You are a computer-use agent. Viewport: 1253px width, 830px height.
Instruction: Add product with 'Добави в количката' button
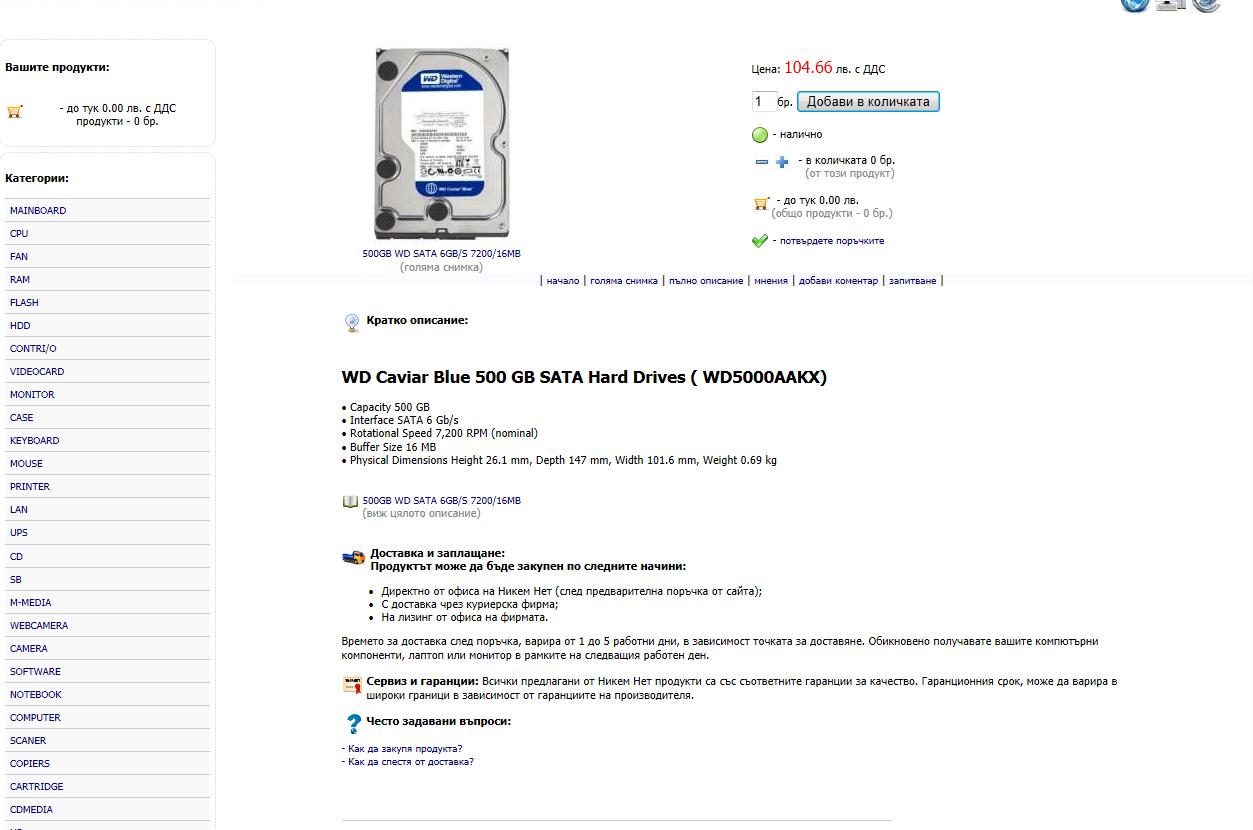point(868,101)
